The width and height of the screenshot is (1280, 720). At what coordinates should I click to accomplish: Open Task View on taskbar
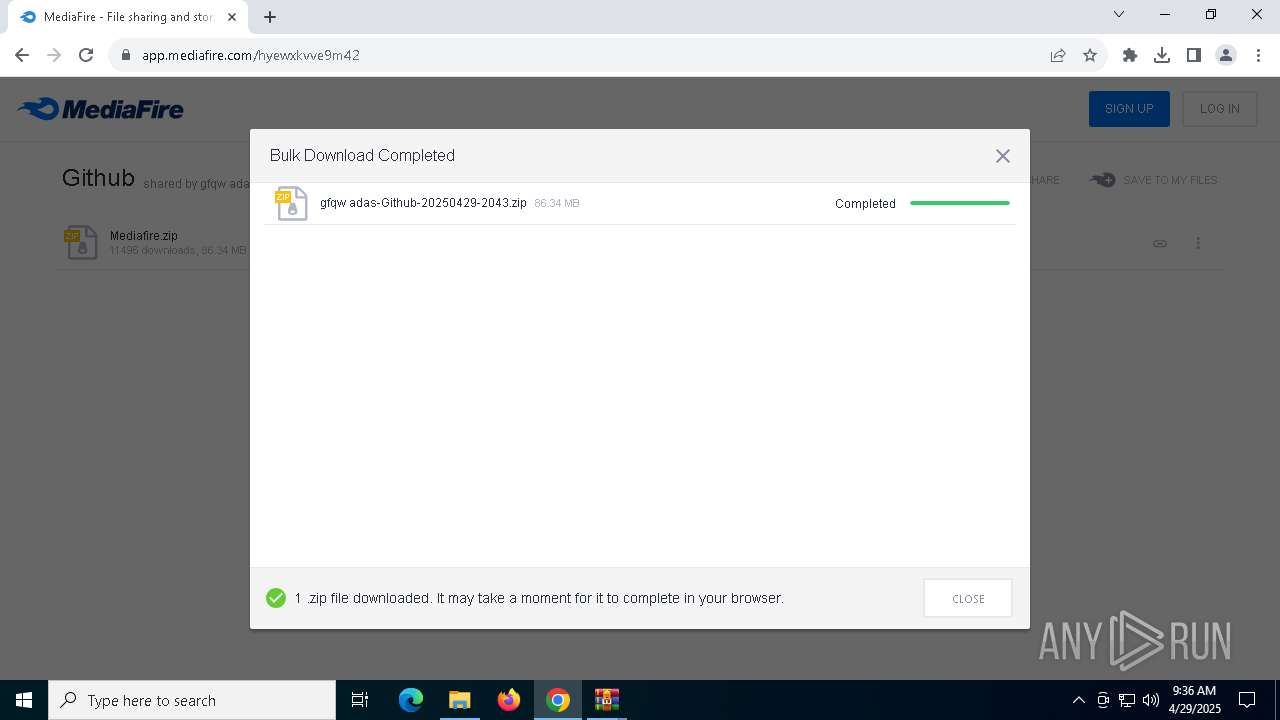click(360, 700)
